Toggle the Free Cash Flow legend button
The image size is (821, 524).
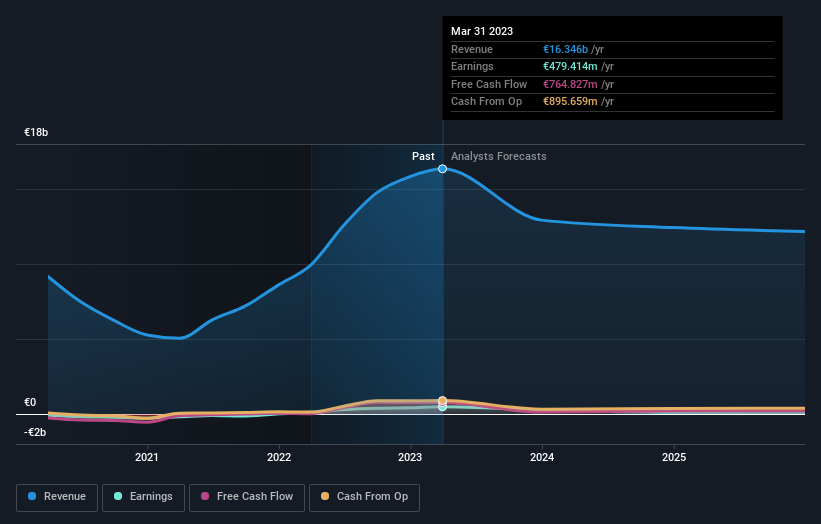pyautogui.click(x=247, y=497)
